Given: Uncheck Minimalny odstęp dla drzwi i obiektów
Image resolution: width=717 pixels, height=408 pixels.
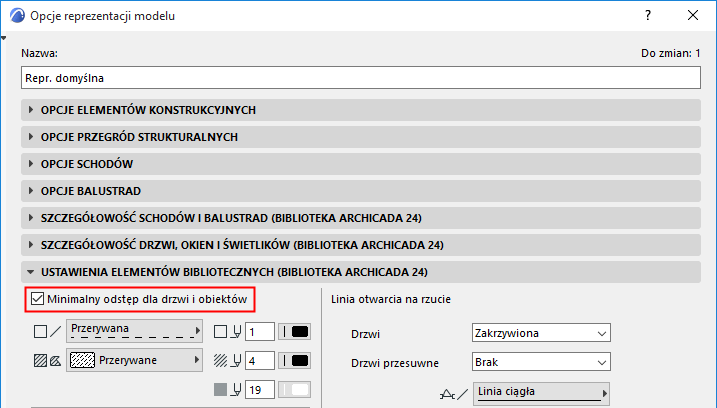Looking at the screenshot, I should 37,299.
